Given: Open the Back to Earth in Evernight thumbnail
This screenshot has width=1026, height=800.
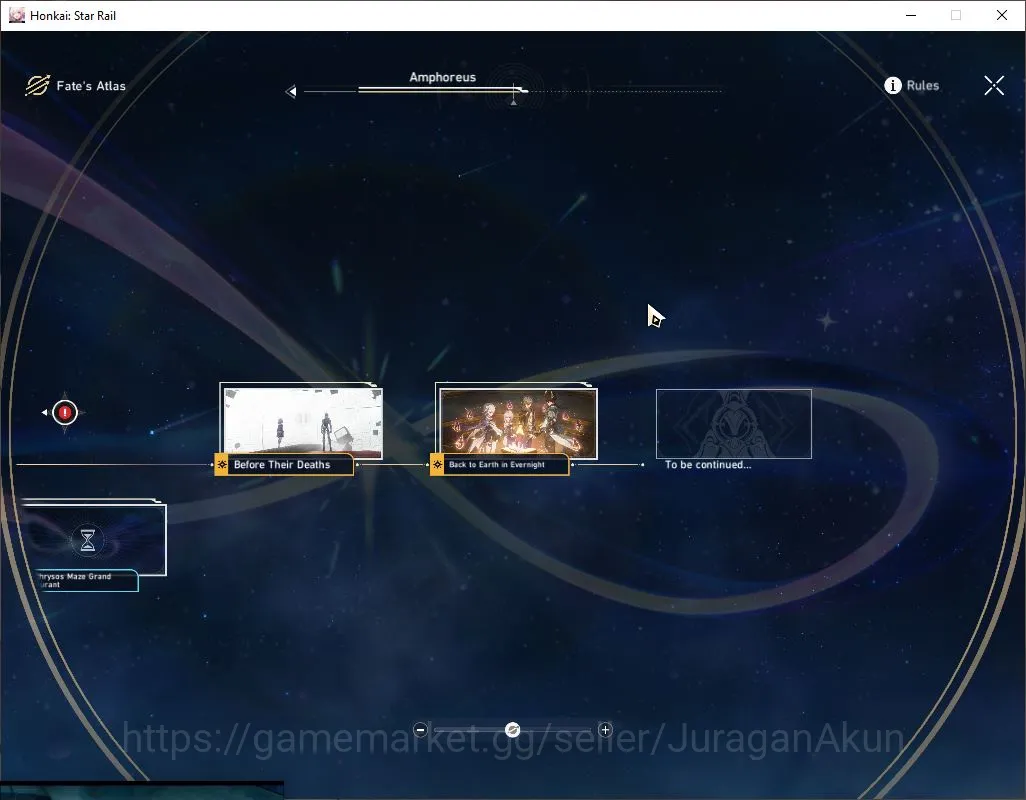Looking at the screenshot, I should [x=518, y=422].
